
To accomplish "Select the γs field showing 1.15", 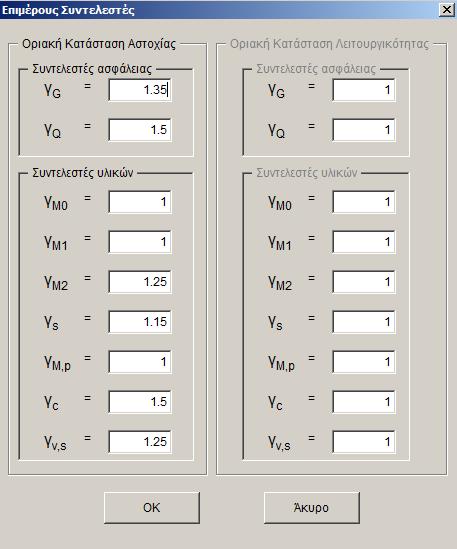I will click(x=140, y=322).
